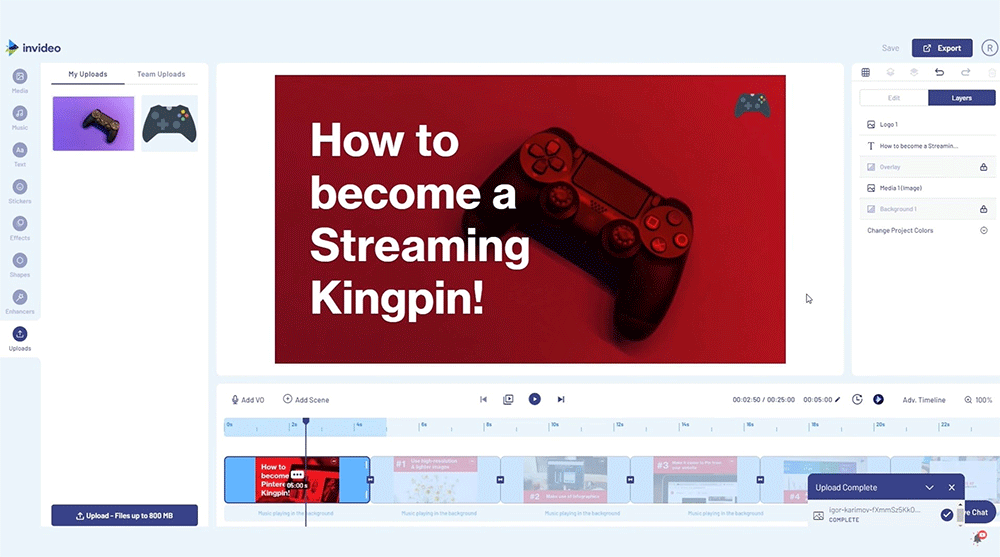
Task: Select the Logo 1 layer
Action: click(889, 125)
